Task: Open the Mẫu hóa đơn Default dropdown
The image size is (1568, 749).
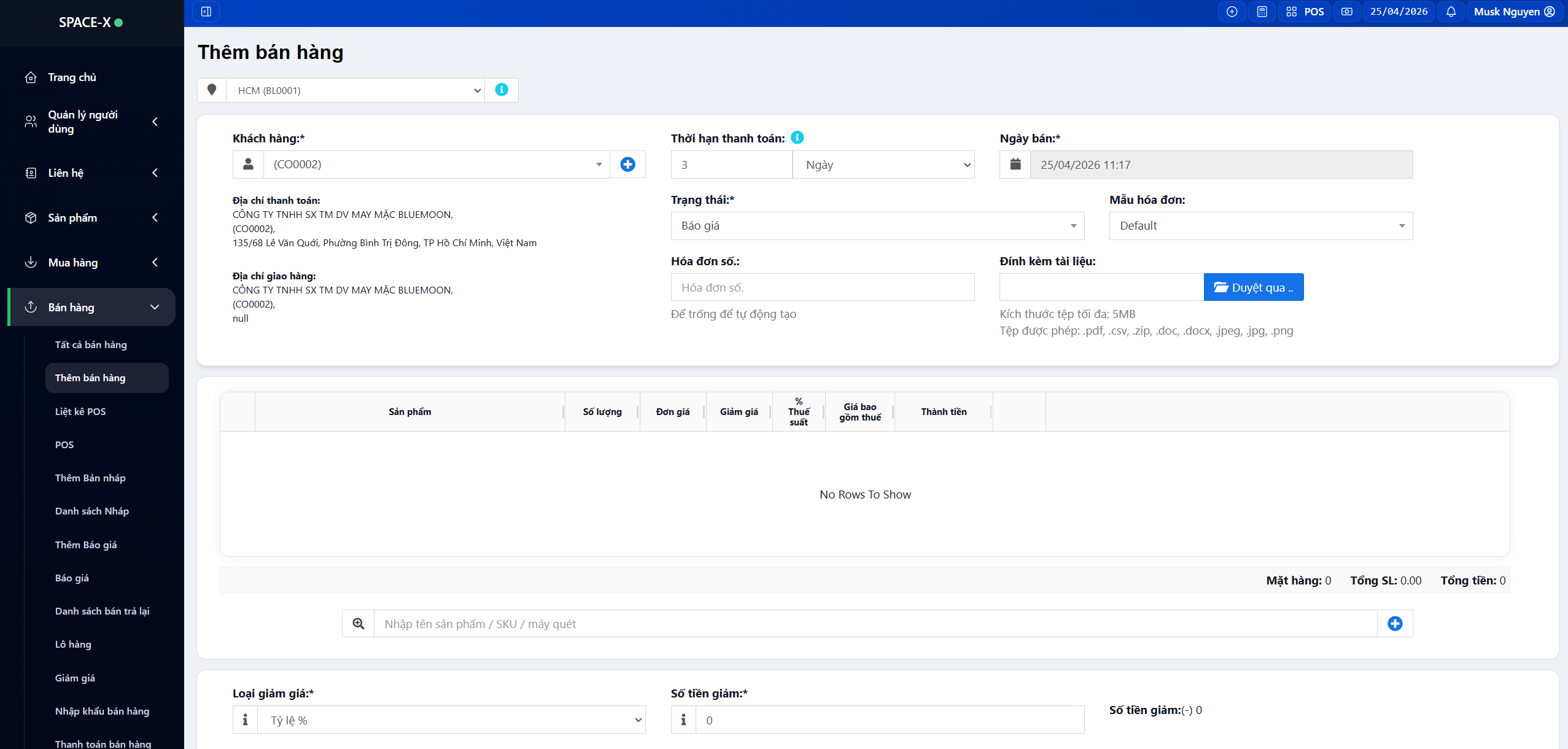Action: coord(1260,226)
